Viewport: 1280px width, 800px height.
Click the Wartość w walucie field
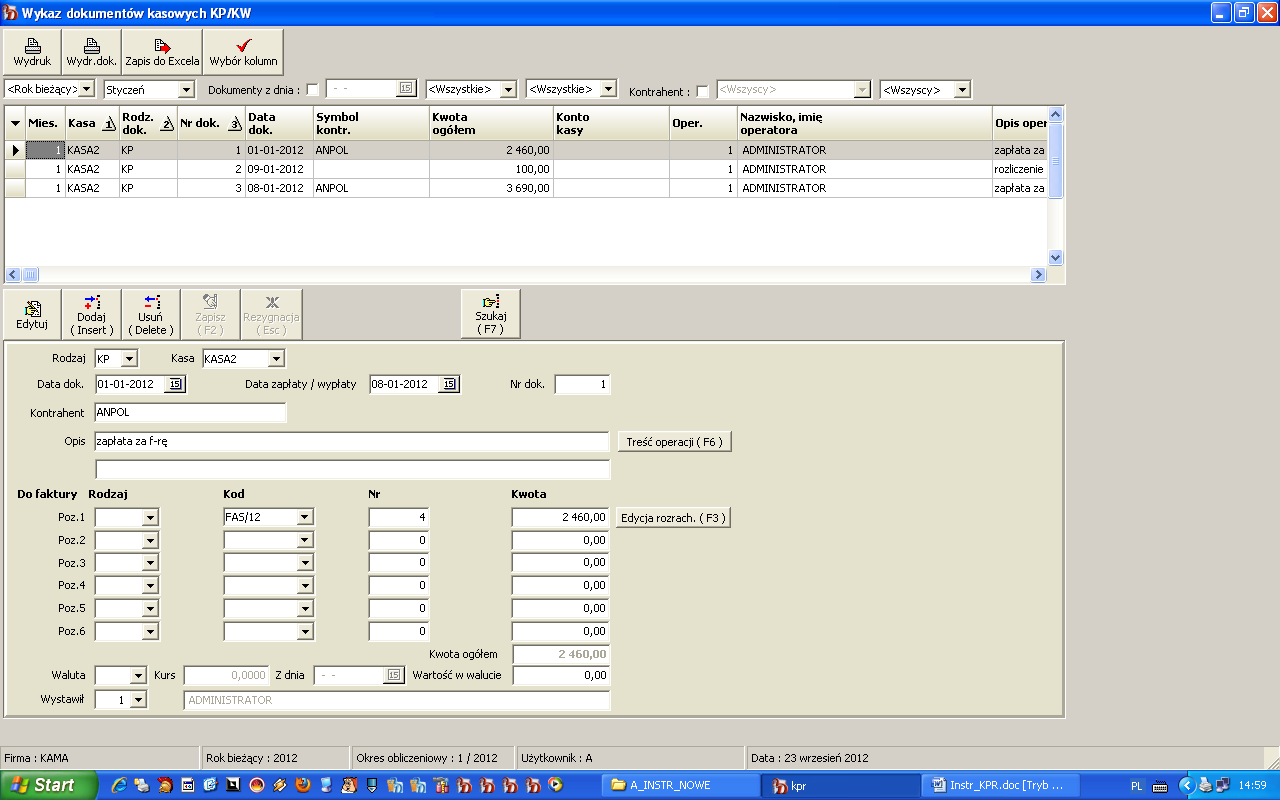click(x=560, y=675)
